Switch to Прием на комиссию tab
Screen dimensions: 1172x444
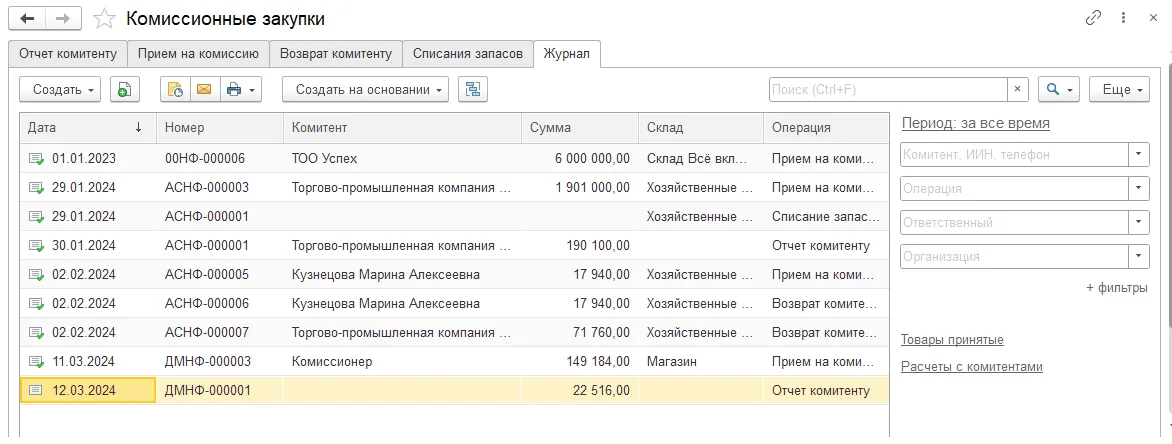[199, 54]
